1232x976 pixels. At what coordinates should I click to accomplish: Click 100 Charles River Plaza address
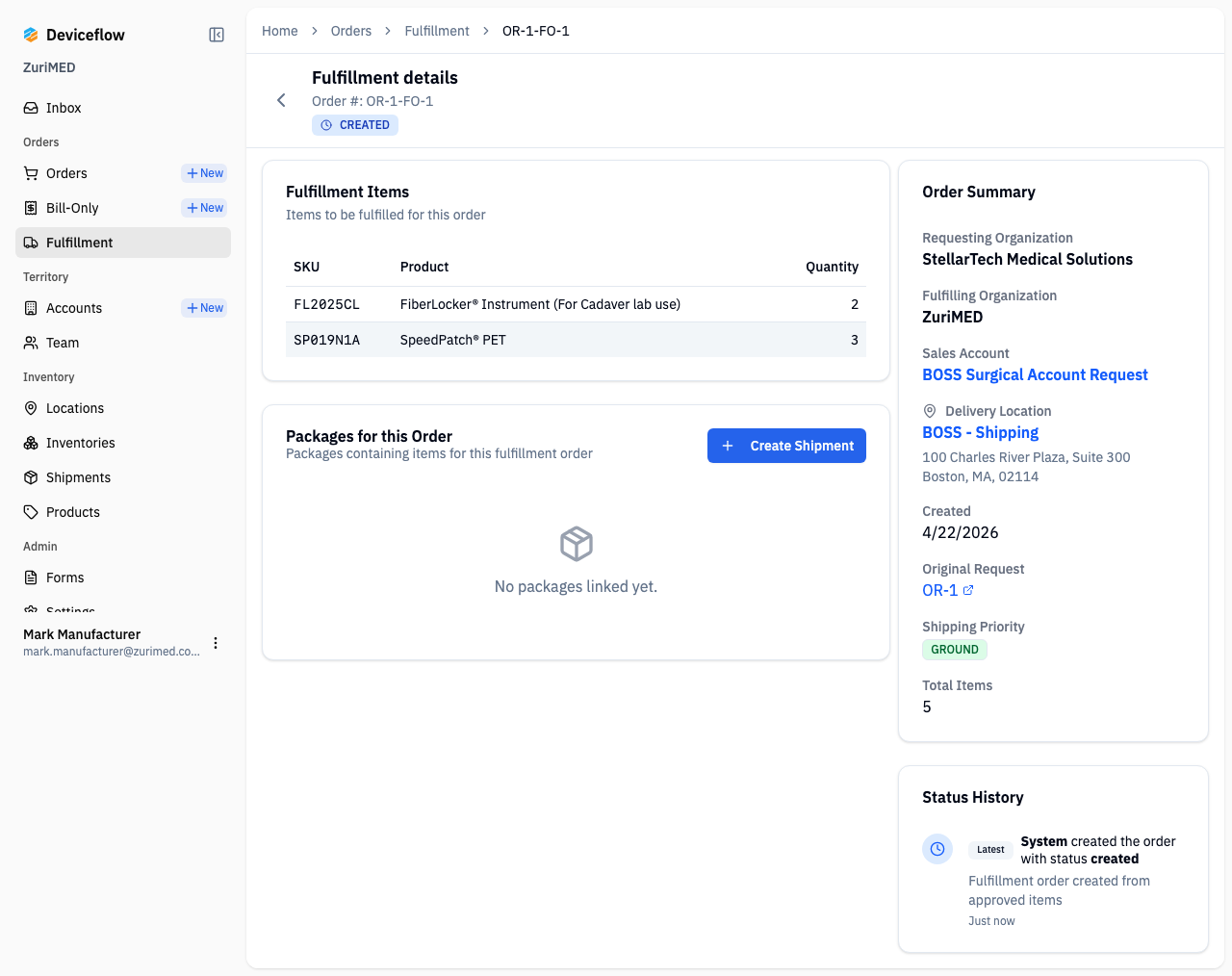[1026, 457]
